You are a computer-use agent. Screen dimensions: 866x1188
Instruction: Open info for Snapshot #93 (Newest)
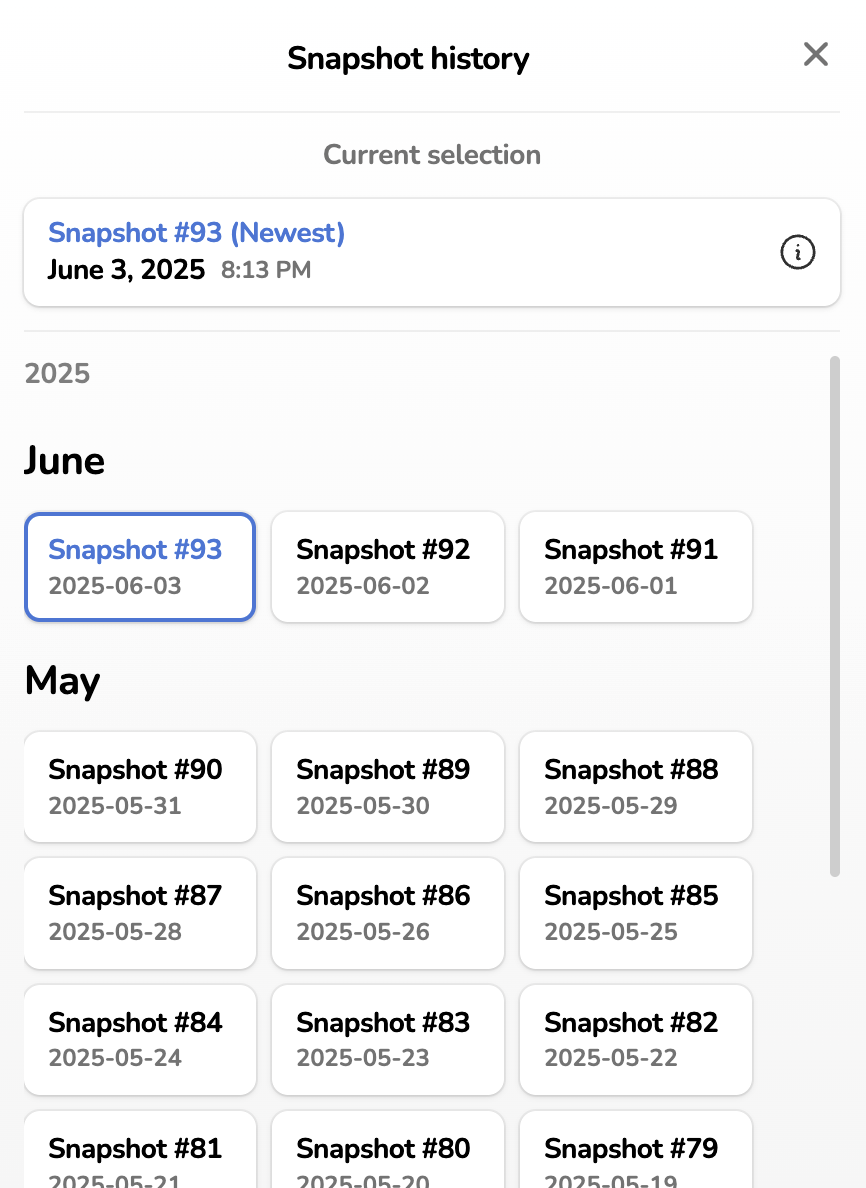pos(797,253)
